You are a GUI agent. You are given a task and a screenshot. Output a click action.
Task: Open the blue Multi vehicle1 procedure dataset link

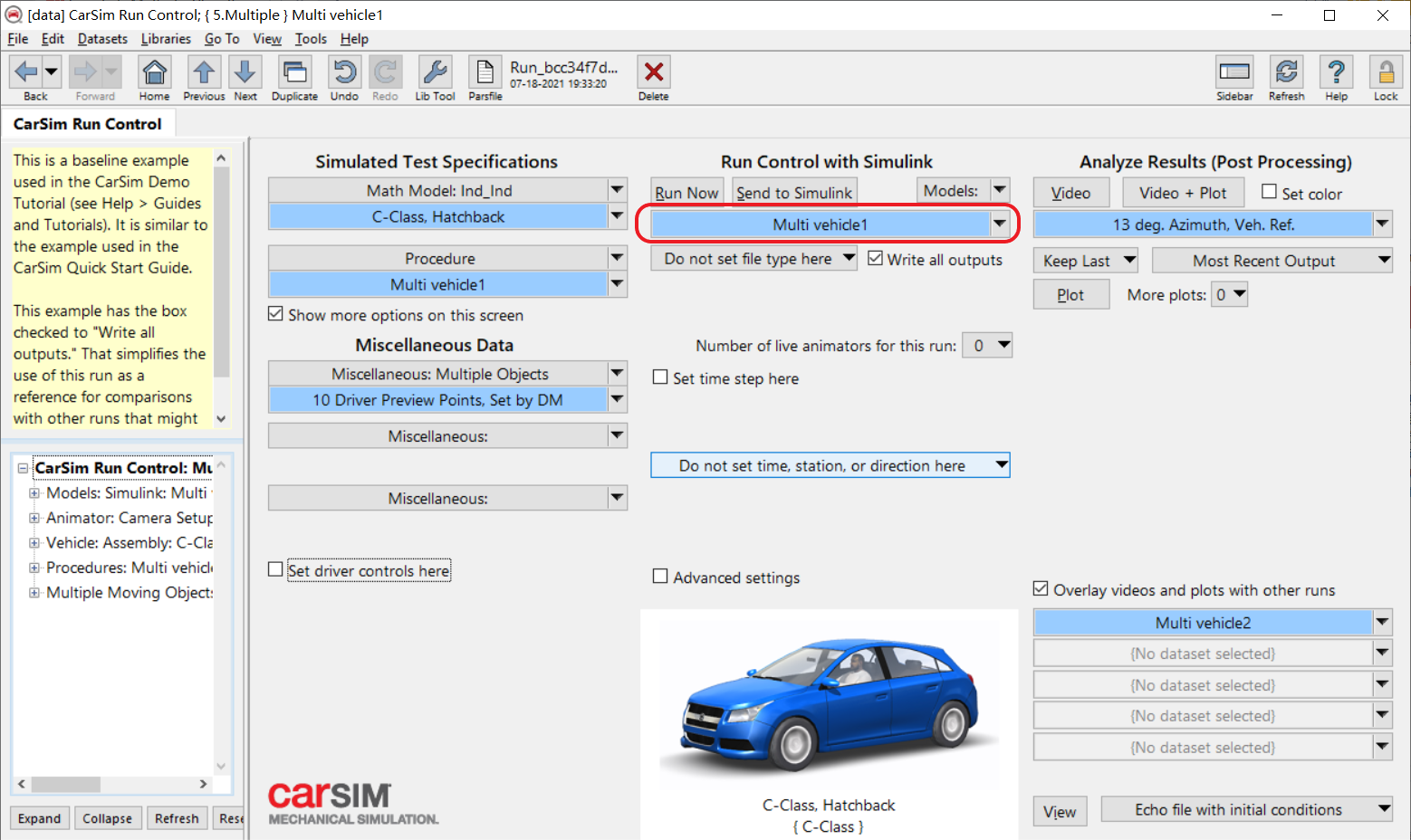click(x=437, y=284)
